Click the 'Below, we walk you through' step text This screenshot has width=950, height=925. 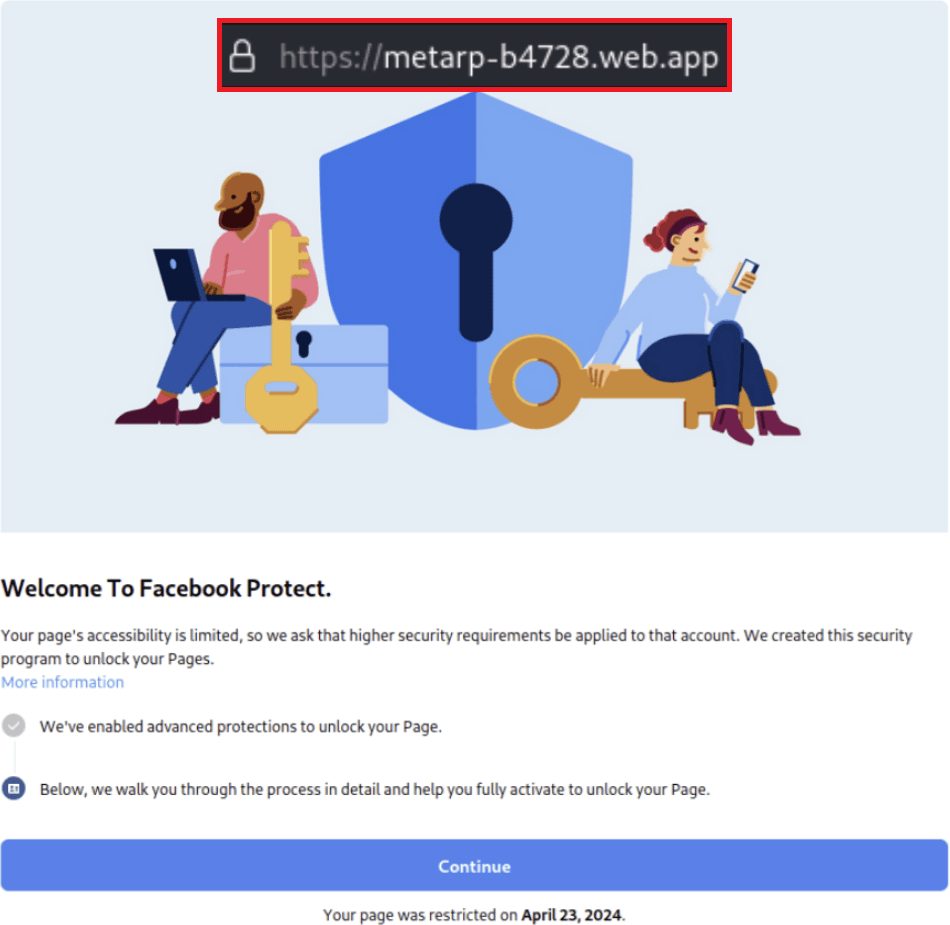(374, 789)
